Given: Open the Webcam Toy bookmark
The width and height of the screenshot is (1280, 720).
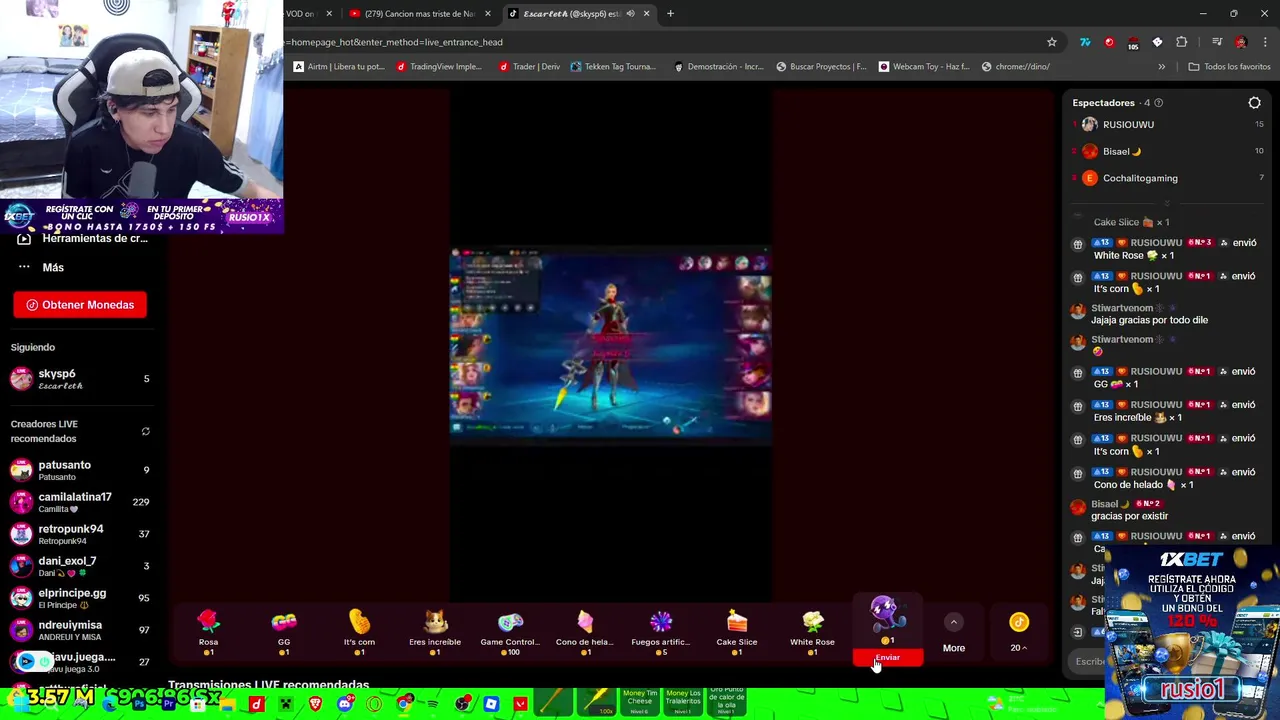Looking at the screenshot, I should pyautogui.click(x=924, y=67).
